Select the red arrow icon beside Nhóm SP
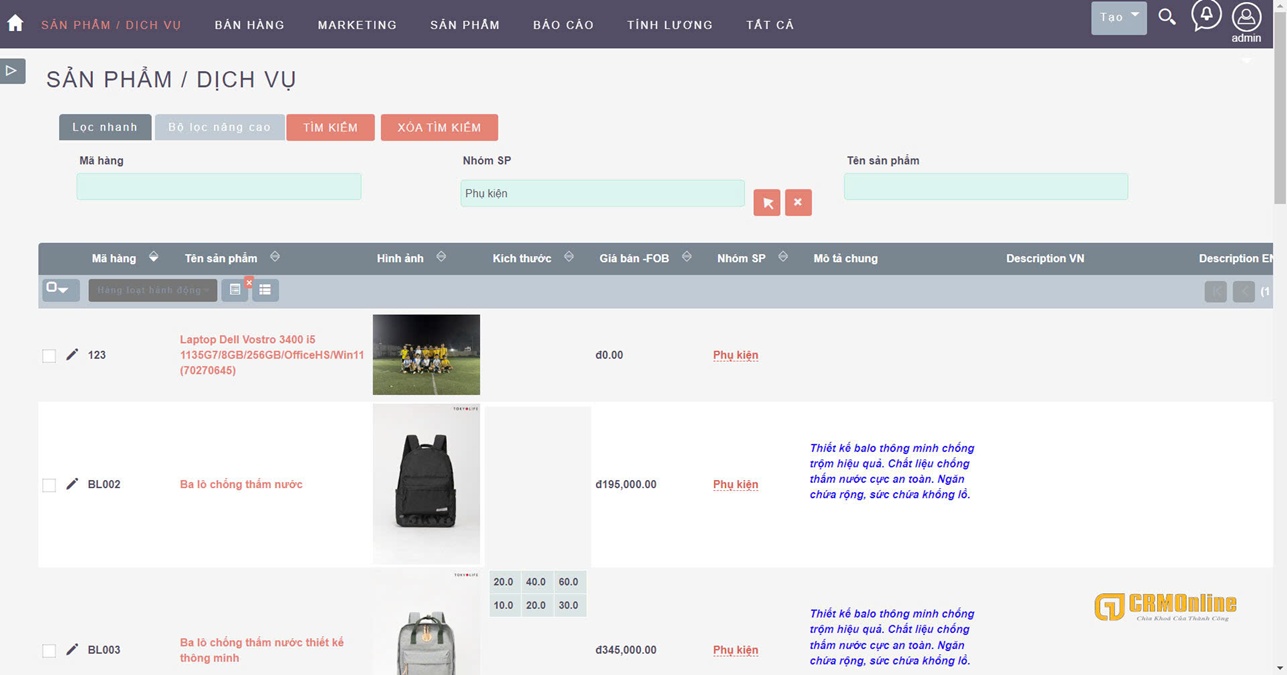The width and height of the screenshot is (1287, 675). click(766, 202)
